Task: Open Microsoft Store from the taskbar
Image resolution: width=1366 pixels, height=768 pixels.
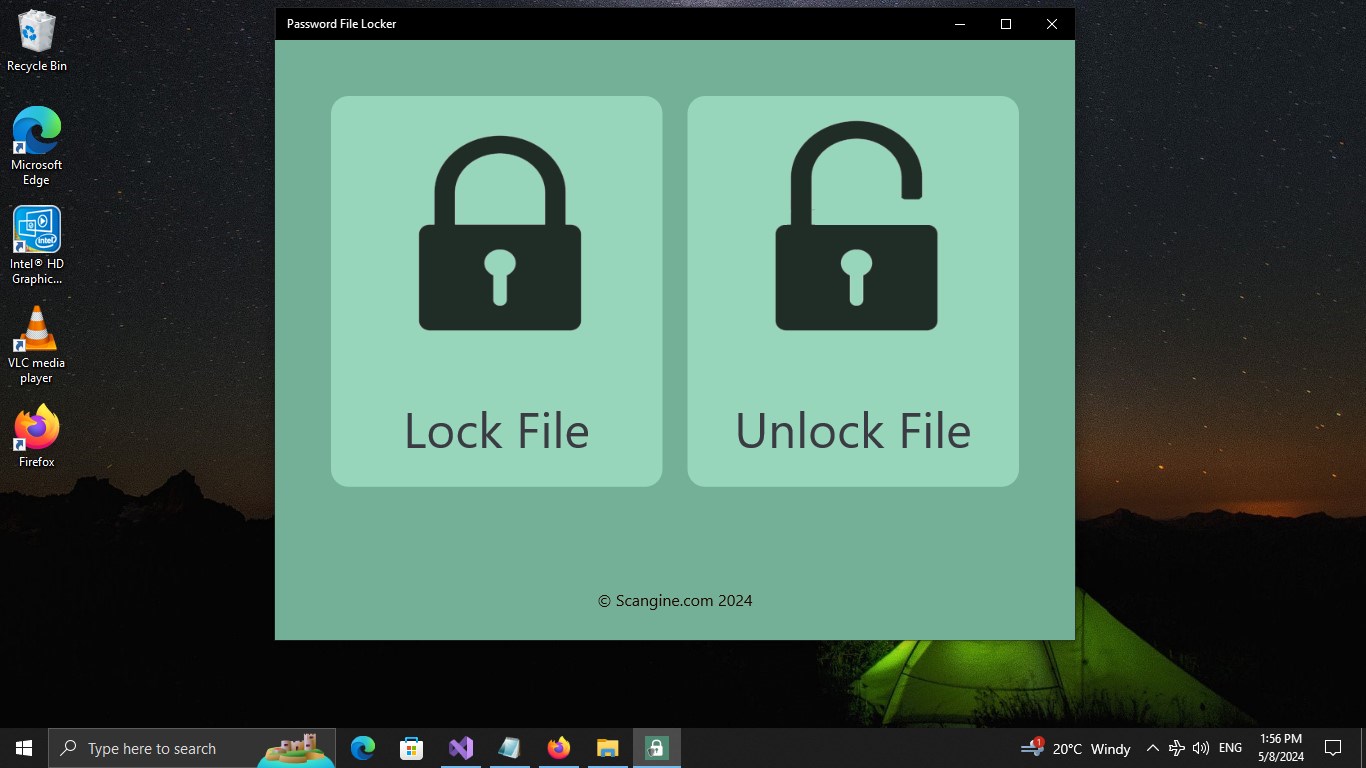Action: pos(411,747)
